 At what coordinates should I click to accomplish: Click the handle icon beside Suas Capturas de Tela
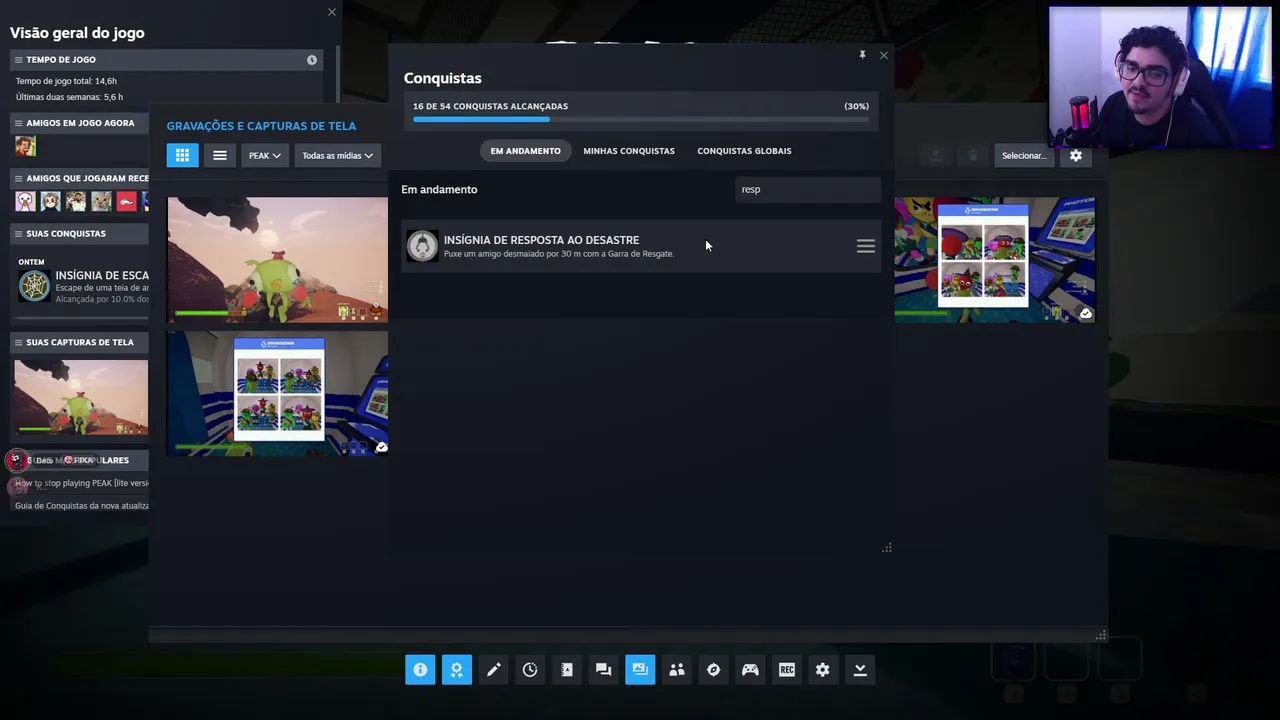coord(18,342)
